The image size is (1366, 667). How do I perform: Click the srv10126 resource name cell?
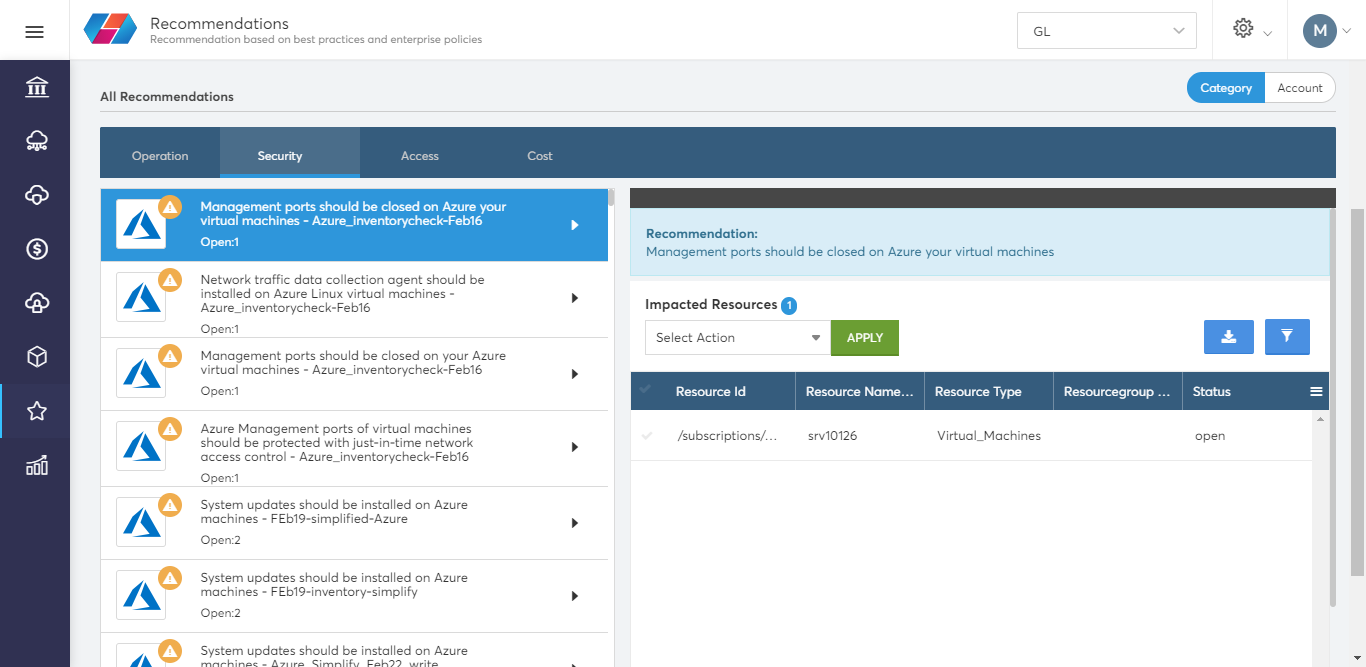(x=832, y=436)
